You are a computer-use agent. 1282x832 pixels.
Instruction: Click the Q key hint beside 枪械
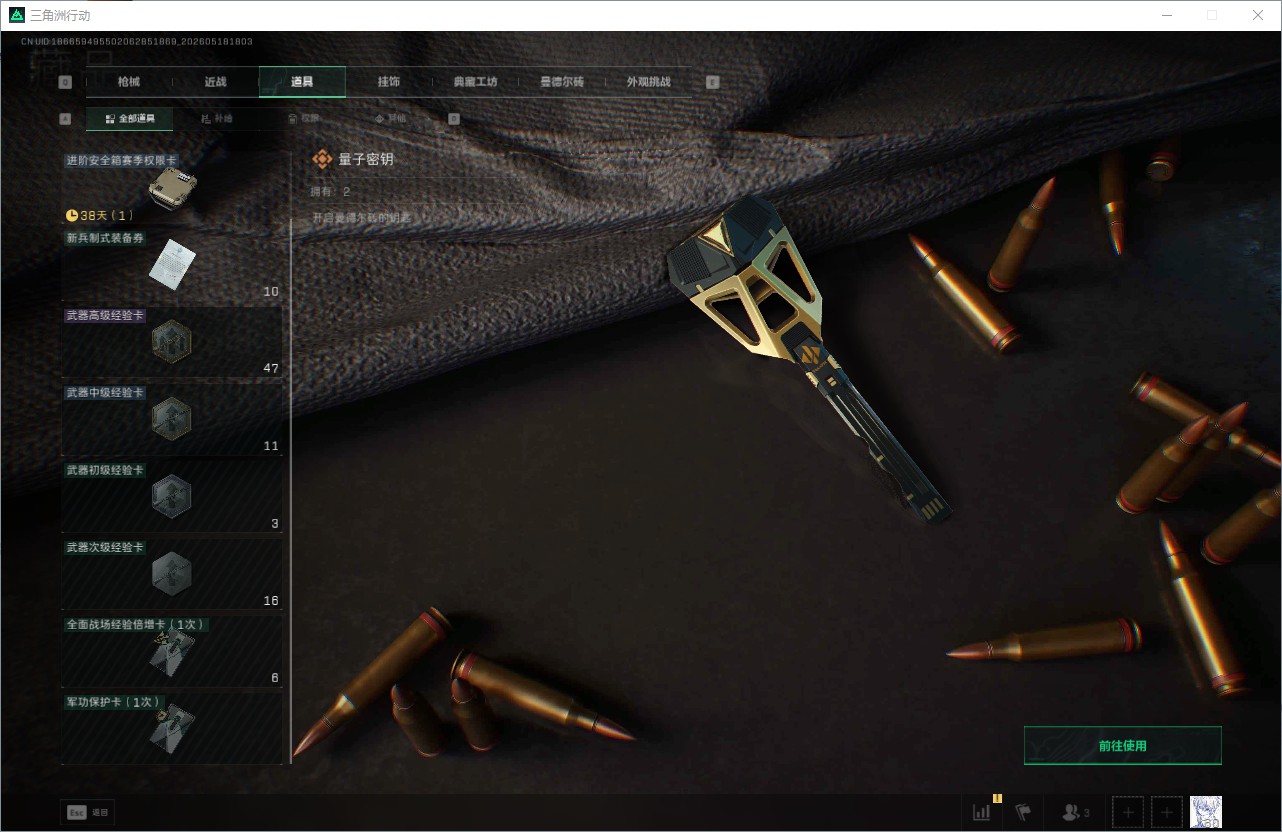pos(66,82)
